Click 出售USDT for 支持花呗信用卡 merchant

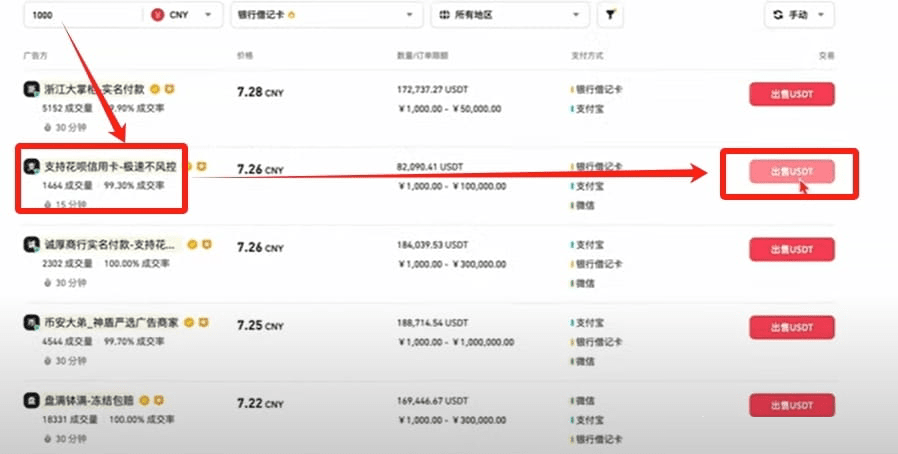click(791, 172)
